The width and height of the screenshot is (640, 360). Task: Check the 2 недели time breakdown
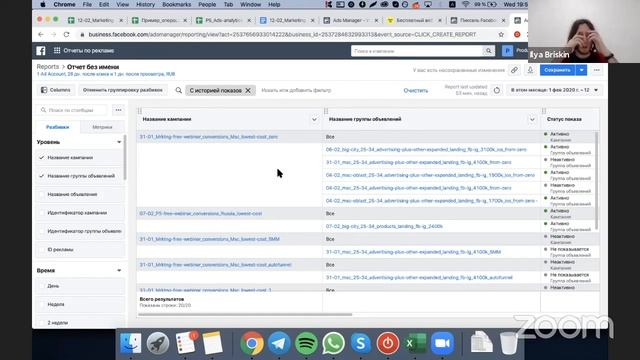click(42, 323)
